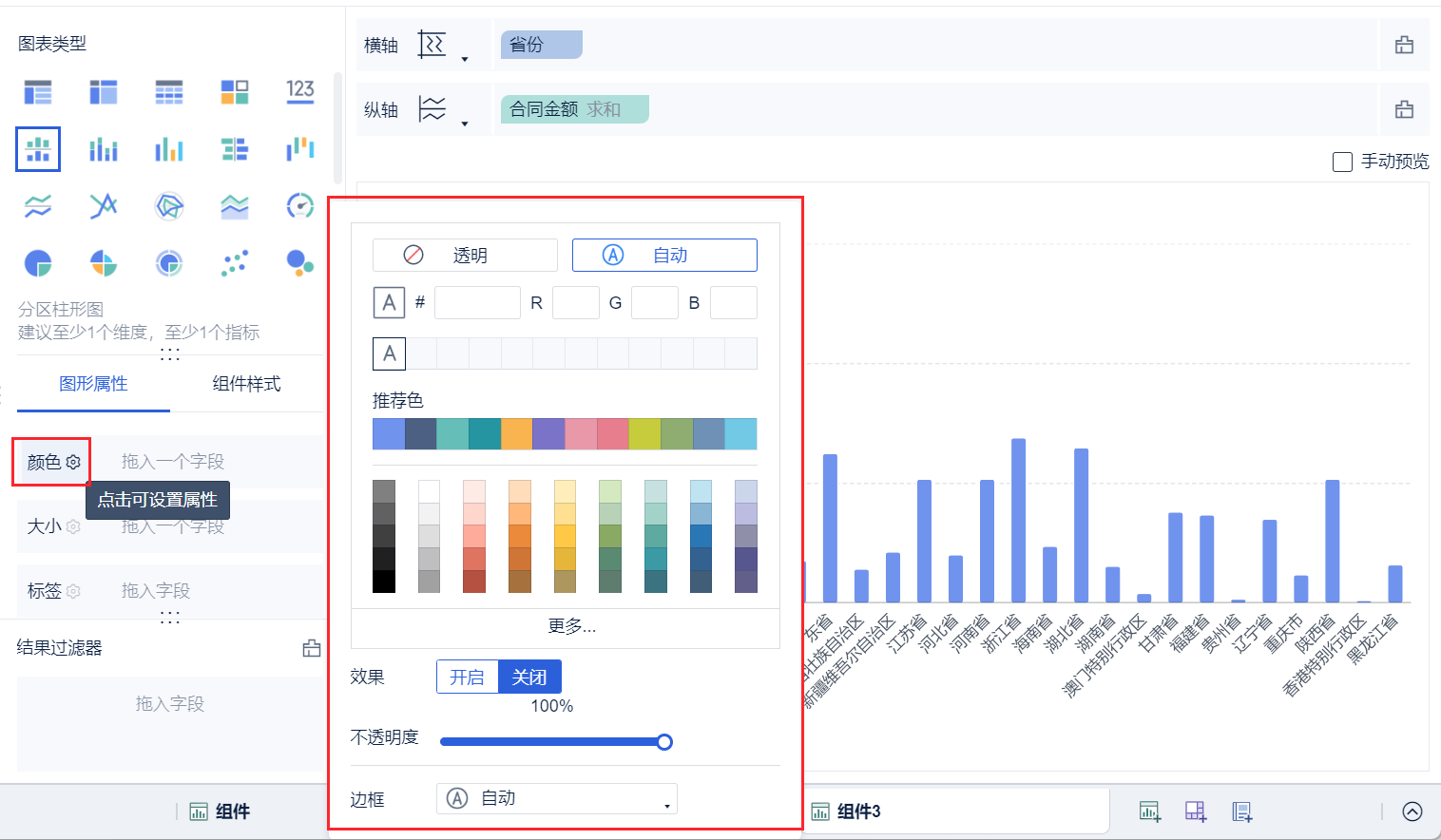Open the 标签 gear settings icon
Image resolution: width=1441 pixels, height=840 pixels.
tap(73, 591)
